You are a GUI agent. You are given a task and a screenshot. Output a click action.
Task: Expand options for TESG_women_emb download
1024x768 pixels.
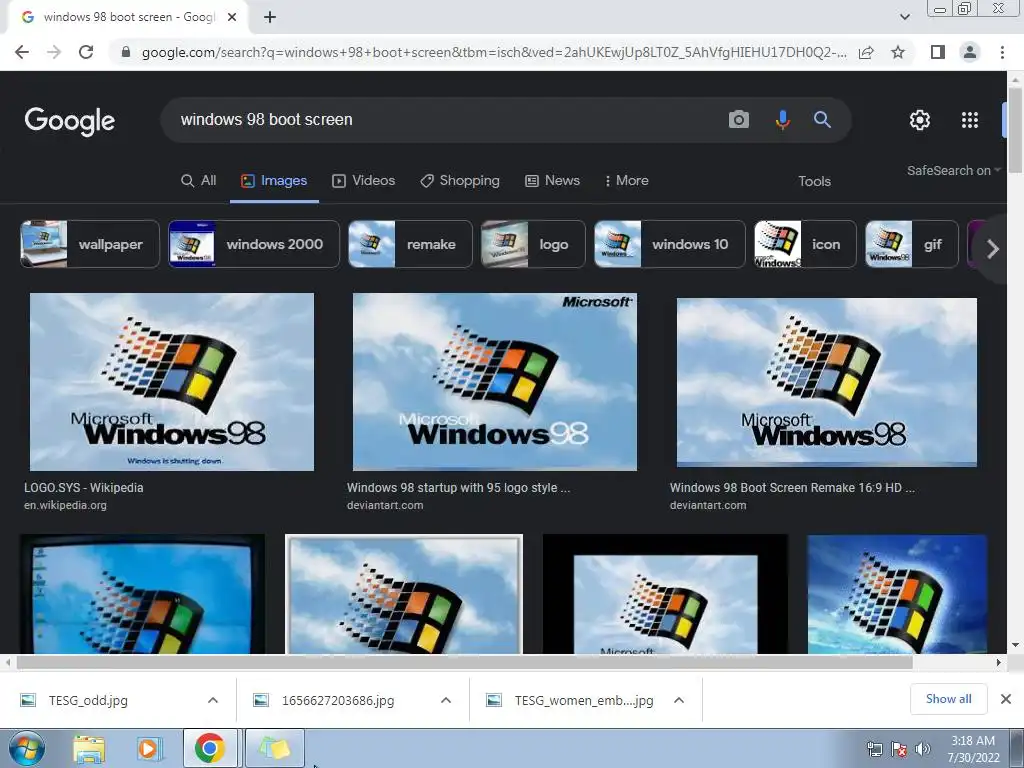[x=679, y=700]
